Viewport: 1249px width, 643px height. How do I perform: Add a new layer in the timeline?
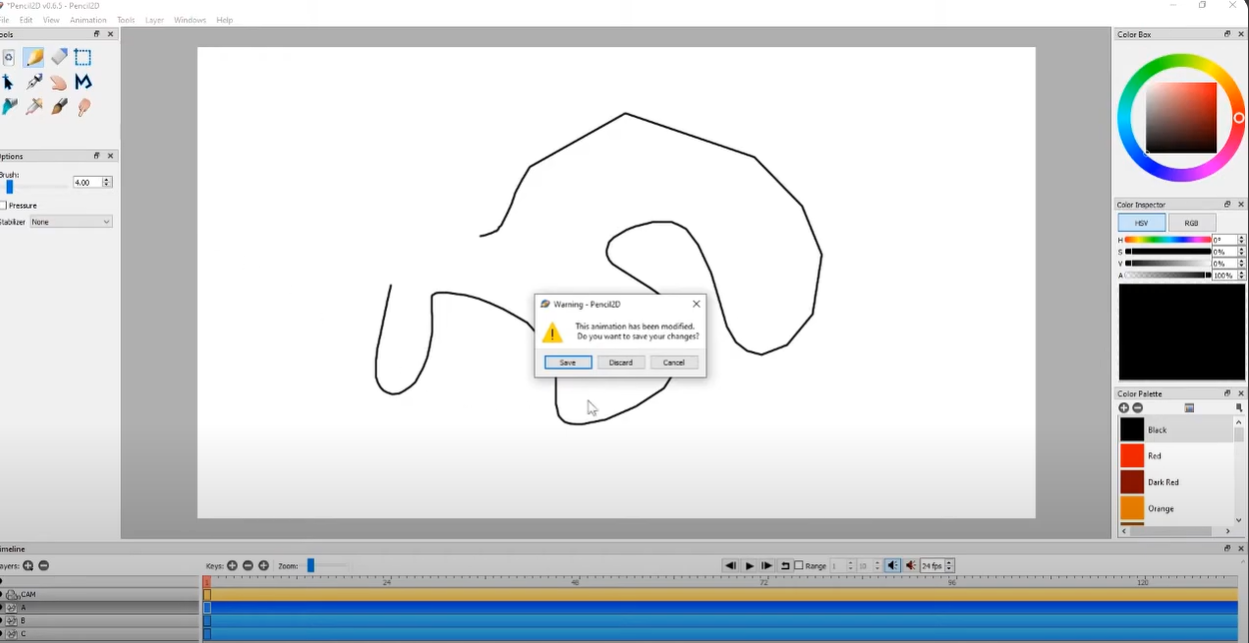[27, 565]
